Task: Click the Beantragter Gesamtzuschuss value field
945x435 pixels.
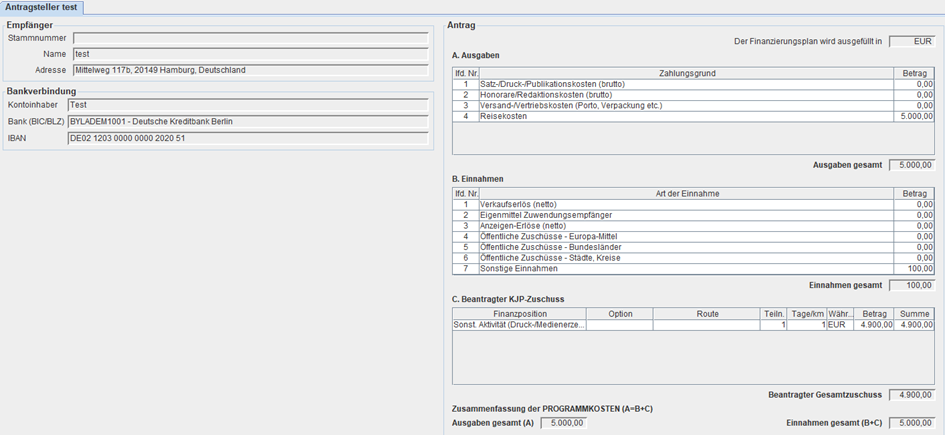Action: click(x=911, y=395)
